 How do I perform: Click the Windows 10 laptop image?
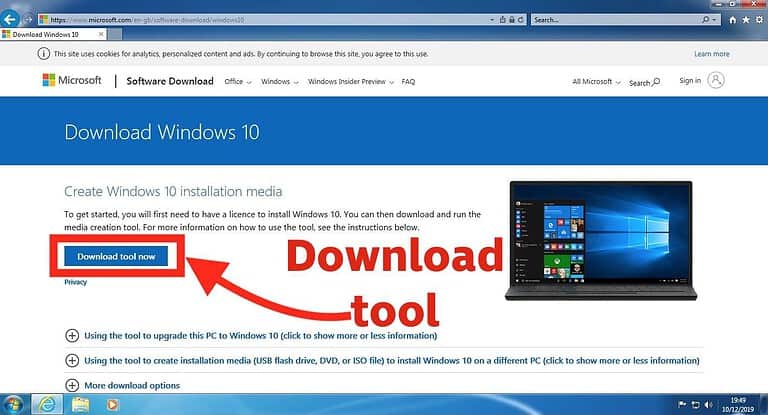(x=601, y=240)
